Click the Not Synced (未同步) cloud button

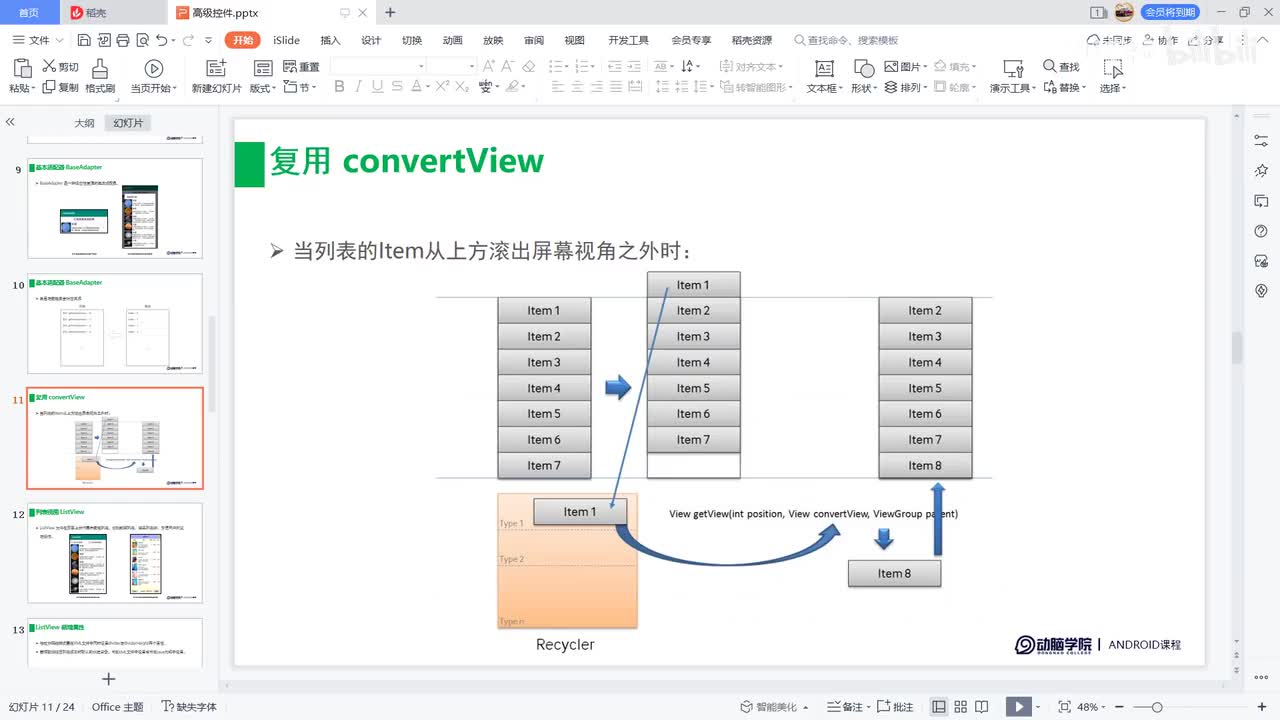(1109, 40)
